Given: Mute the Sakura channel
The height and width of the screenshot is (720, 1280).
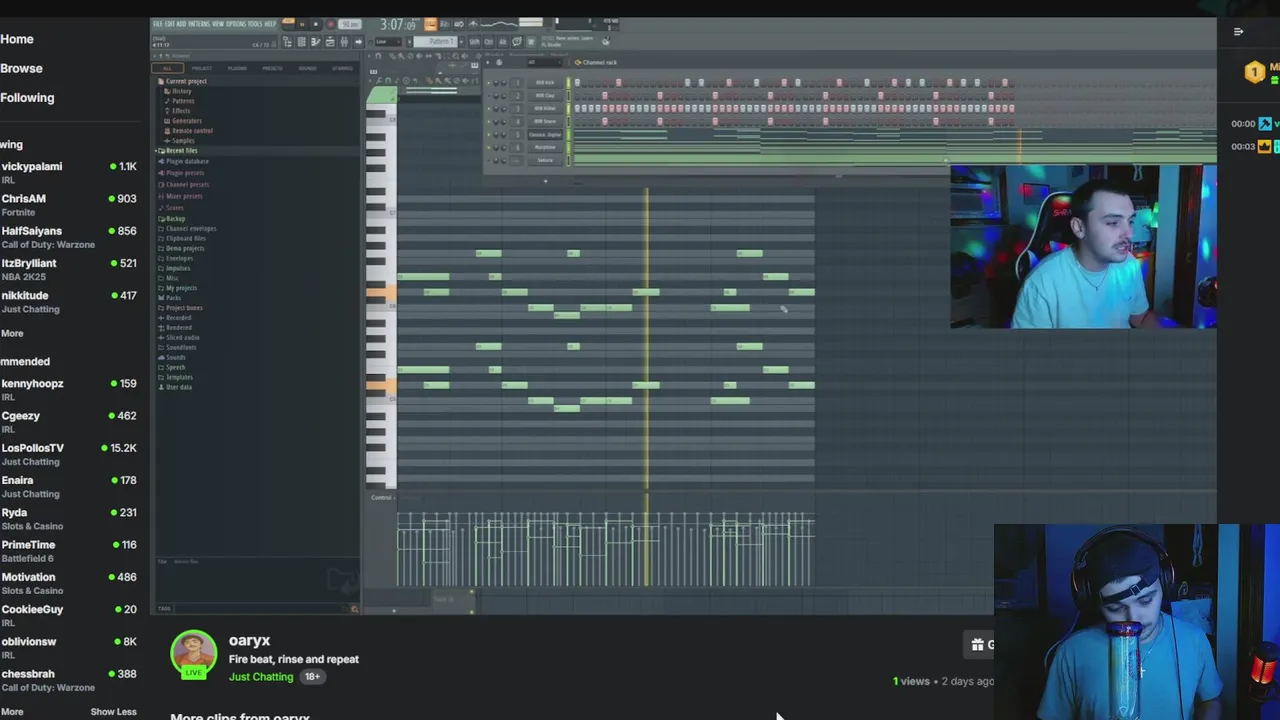Looking at the screenshot, I should tap(489, 160).
